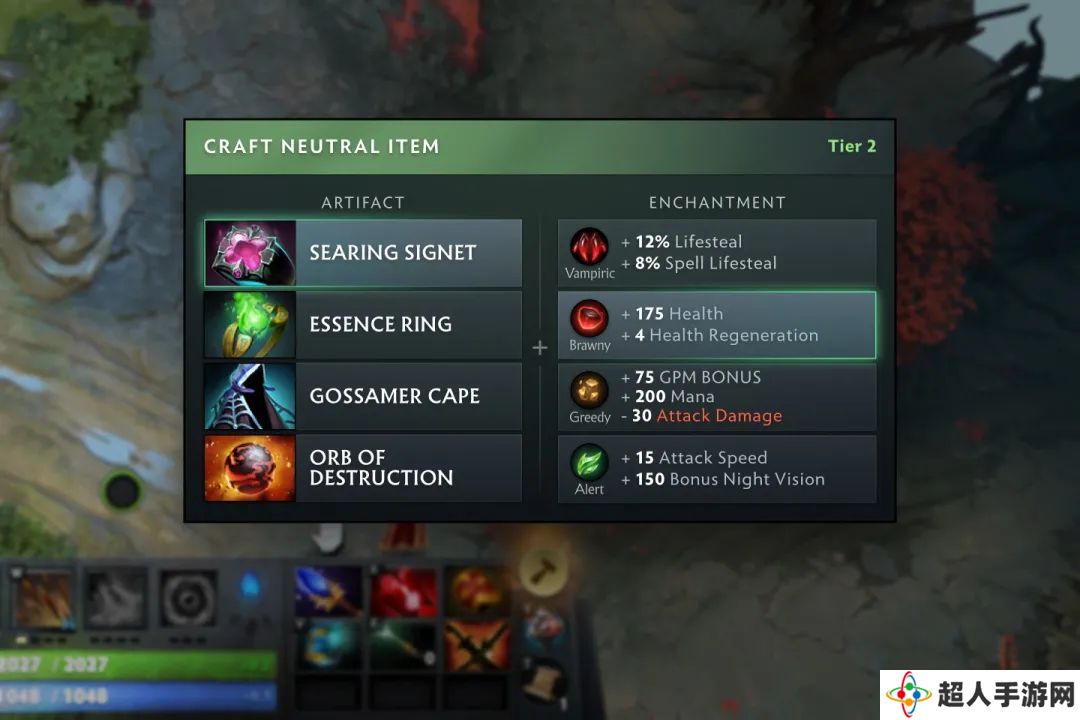
Task: Pick the Essence Ring green ring icon
Action: 250,325
